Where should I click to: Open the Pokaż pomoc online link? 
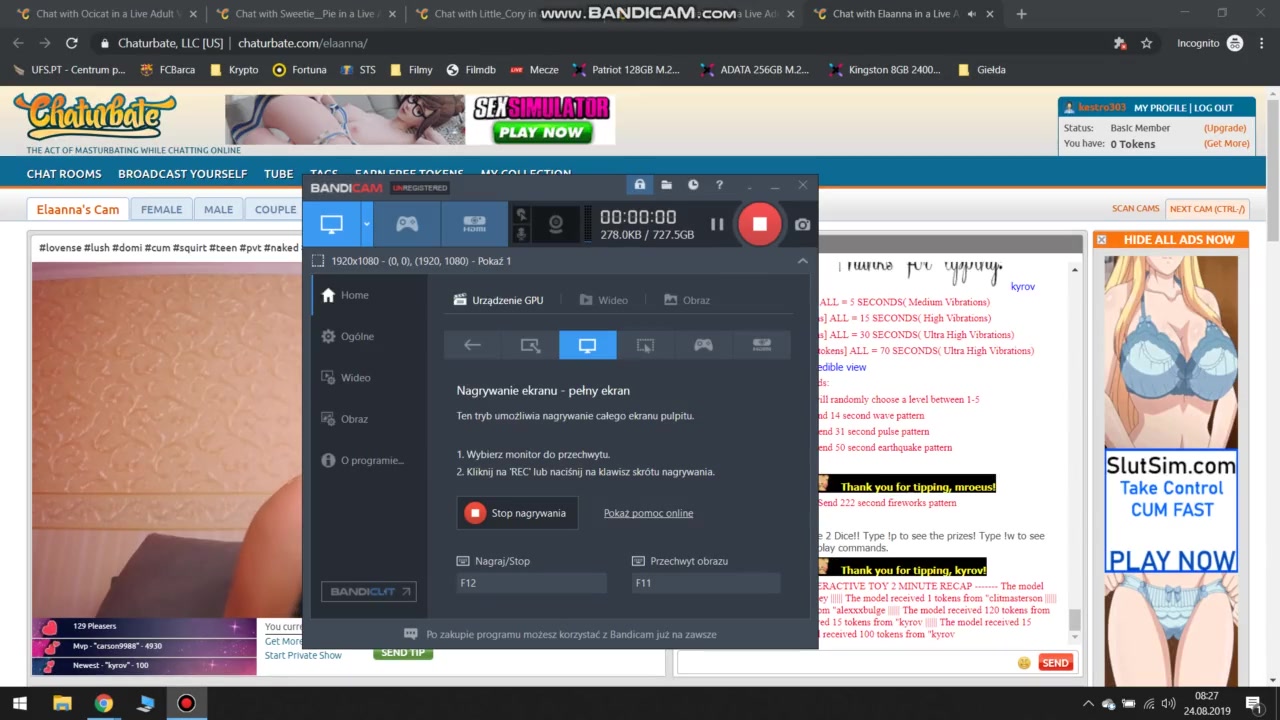pos(648,513)
